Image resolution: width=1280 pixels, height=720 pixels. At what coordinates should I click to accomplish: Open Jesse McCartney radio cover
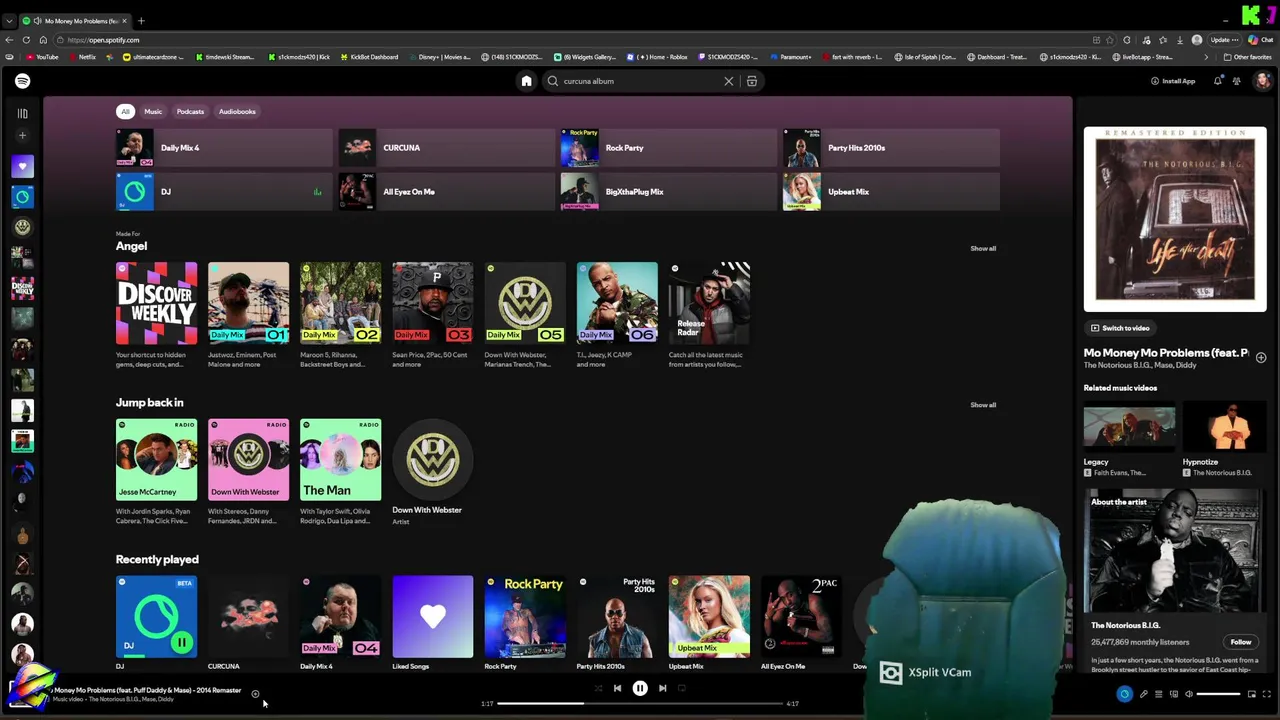coord(156,460)
